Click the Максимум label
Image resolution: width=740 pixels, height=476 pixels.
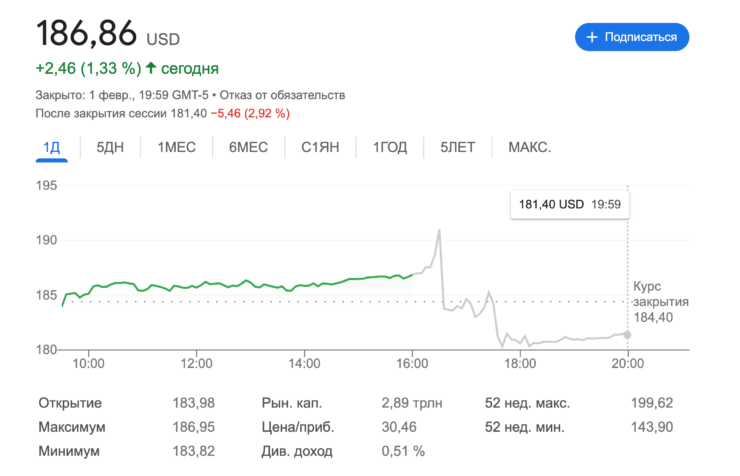tap(72, 427)
